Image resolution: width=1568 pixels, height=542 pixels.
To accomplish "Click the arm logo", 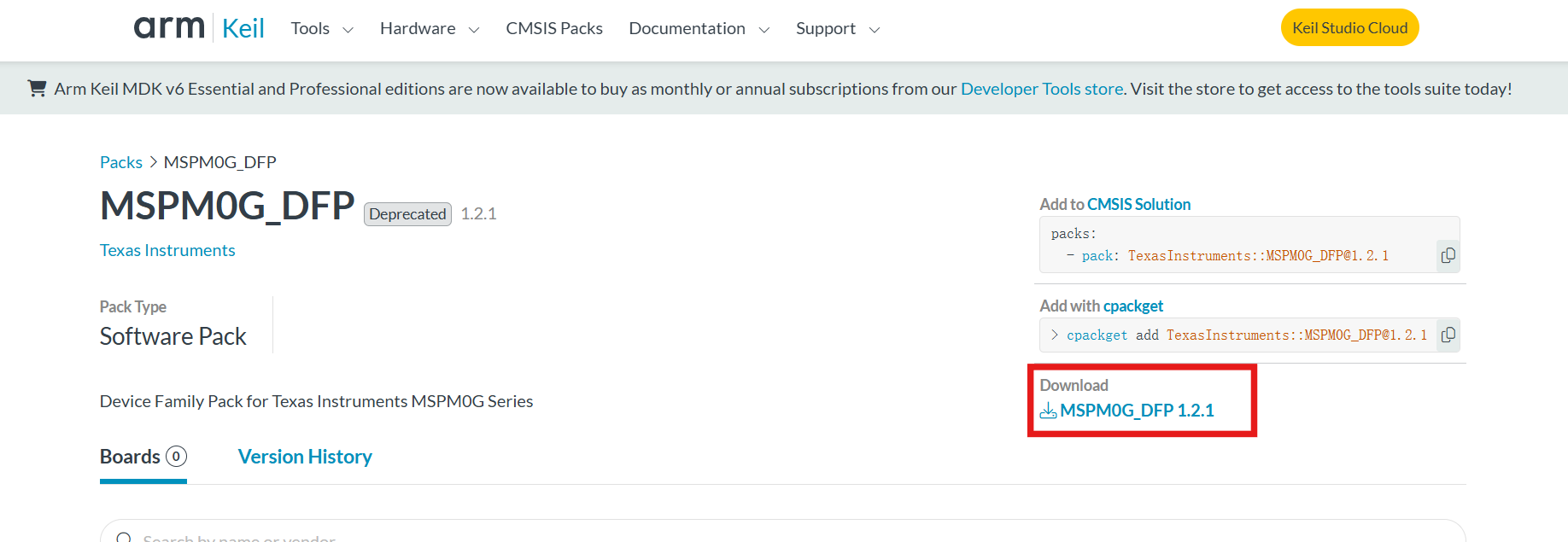I will pos(169,28).
